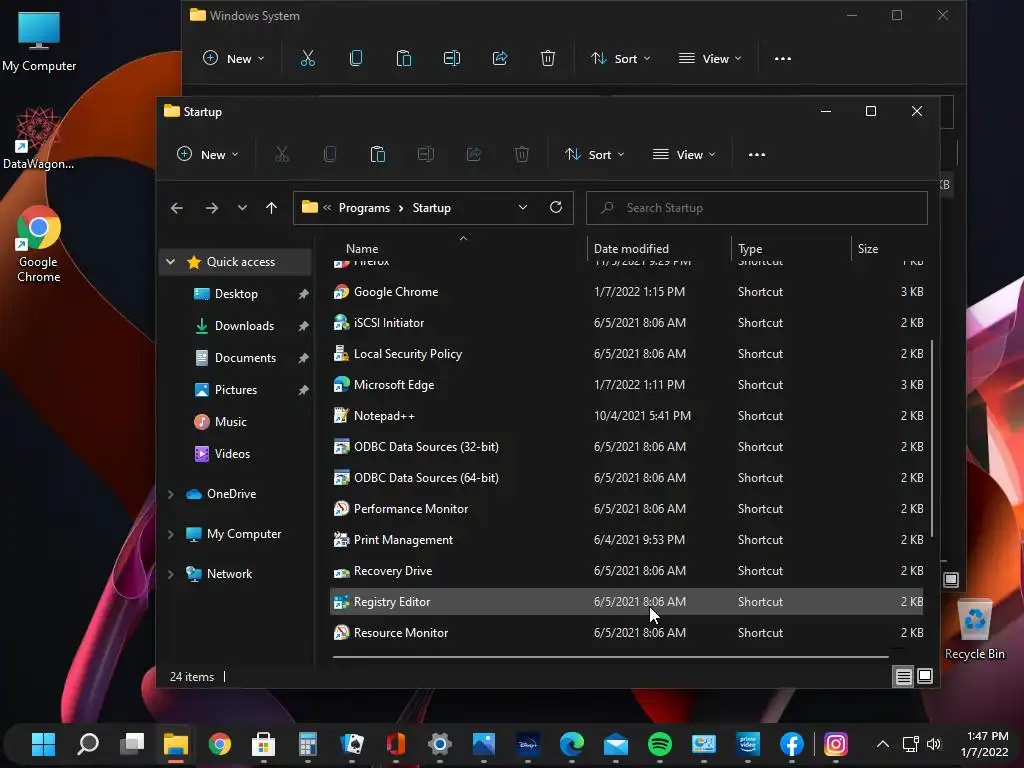Go up one folder level

tap(272, 208)
